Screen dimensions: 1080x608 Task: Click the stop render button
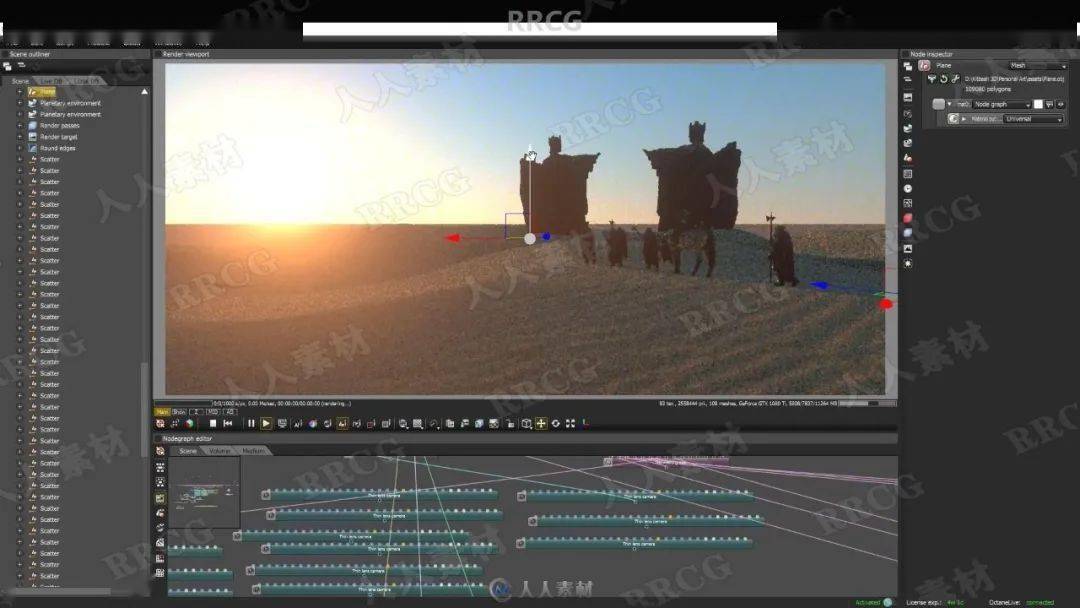click(x=213, y=423)
